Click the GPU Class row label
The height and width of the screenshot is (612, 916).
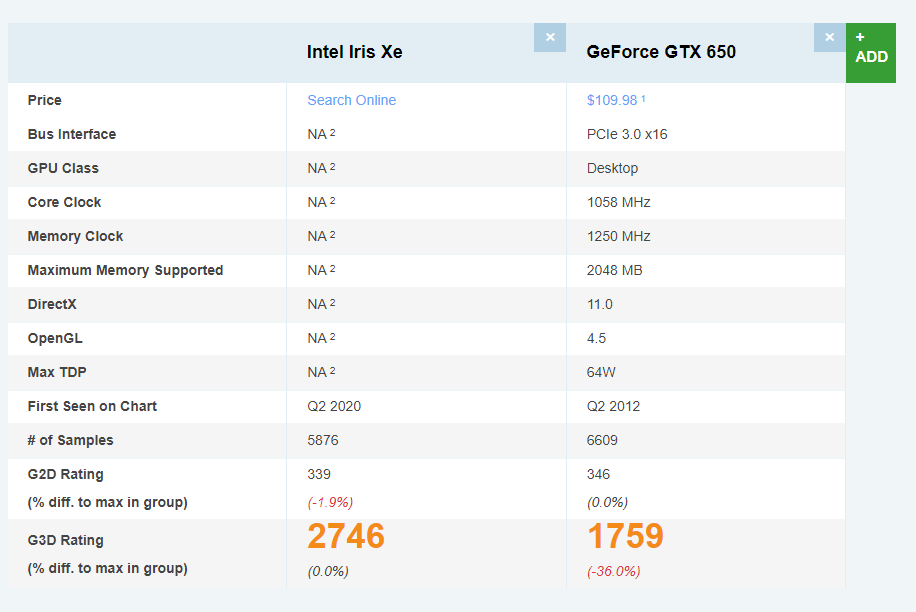63,168
